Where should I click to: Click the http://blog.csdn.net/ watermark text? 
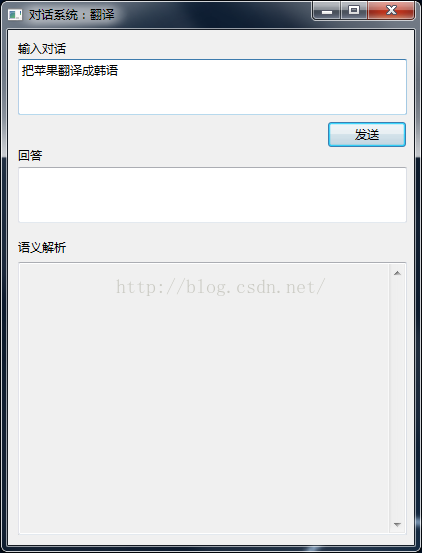(221, 287)
